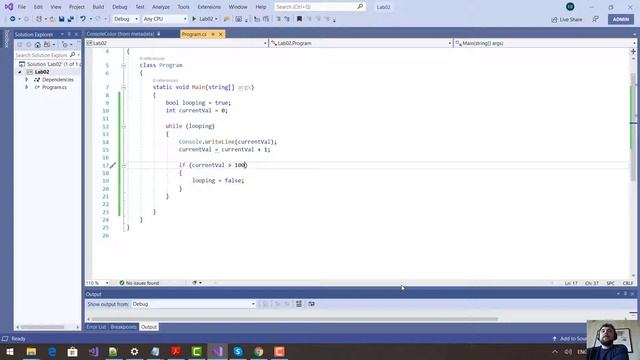Toggle word wrap in Output panel
Screen dimensions: 640x360
311,304
